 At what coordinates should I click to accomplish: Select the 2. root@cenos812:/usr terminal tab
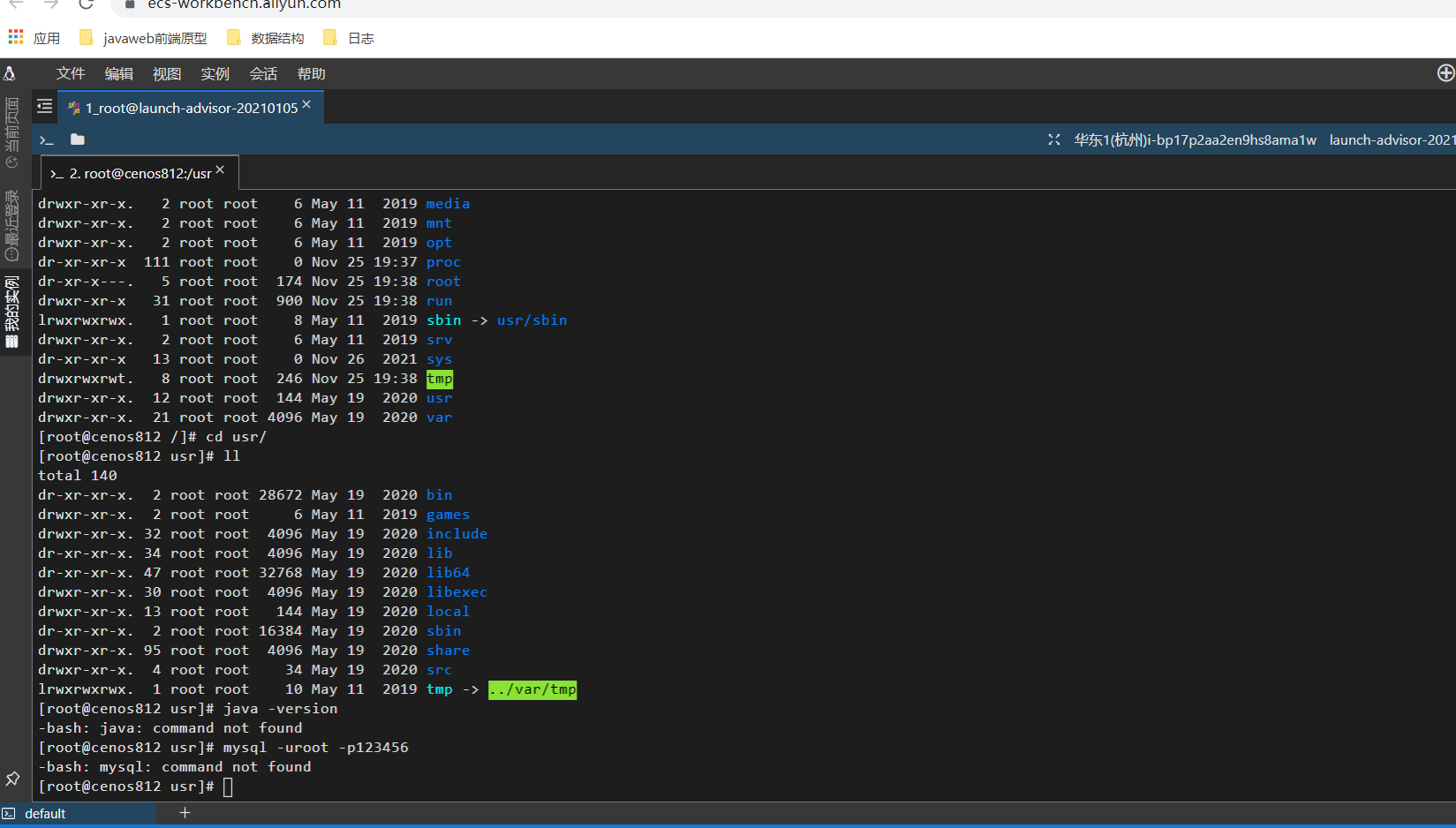140,173
